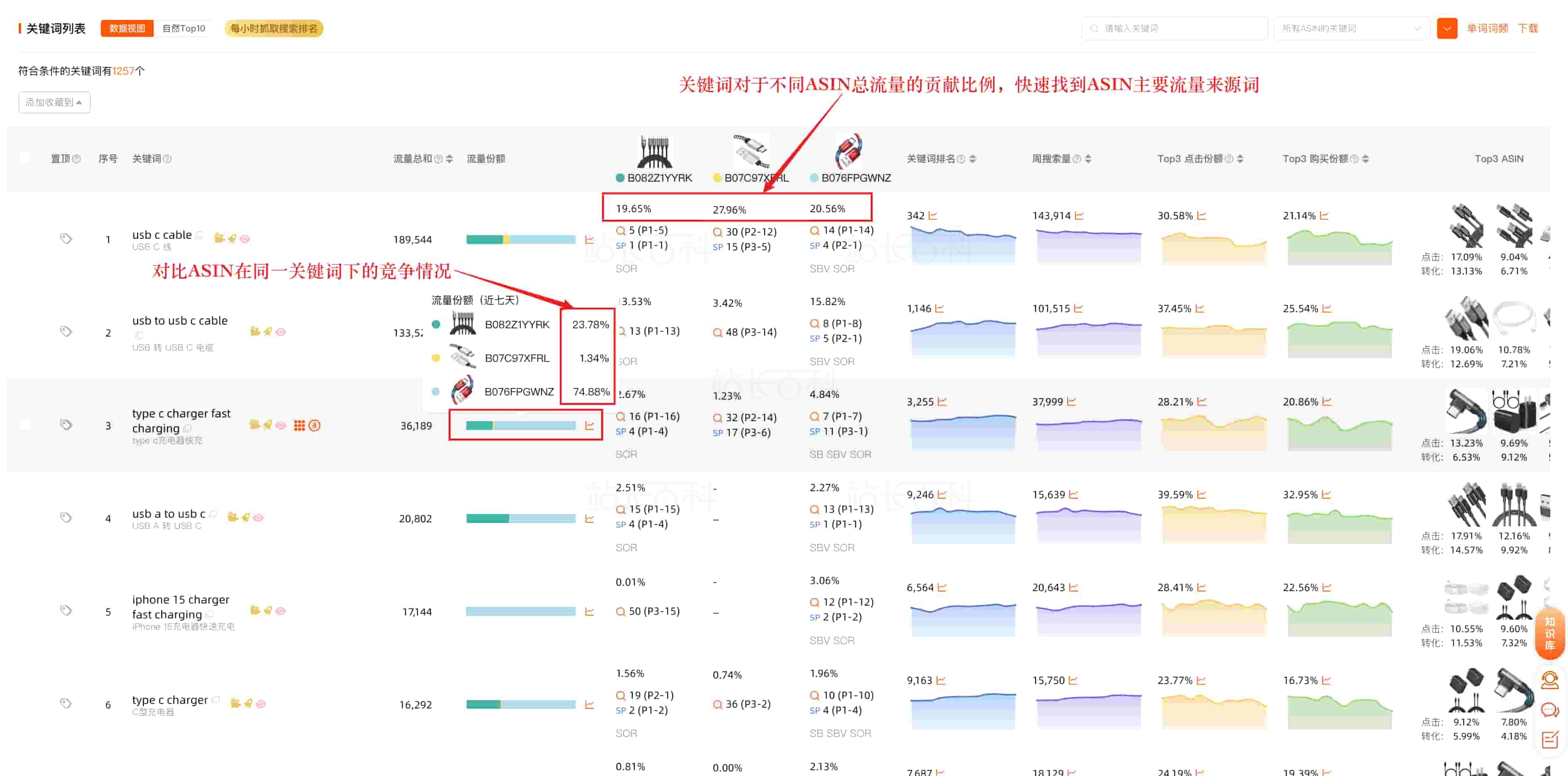The height and width of the screenshot is (776, 1568).
Task: Toggle hourly search rank capture badge
Action: (273, 28)
